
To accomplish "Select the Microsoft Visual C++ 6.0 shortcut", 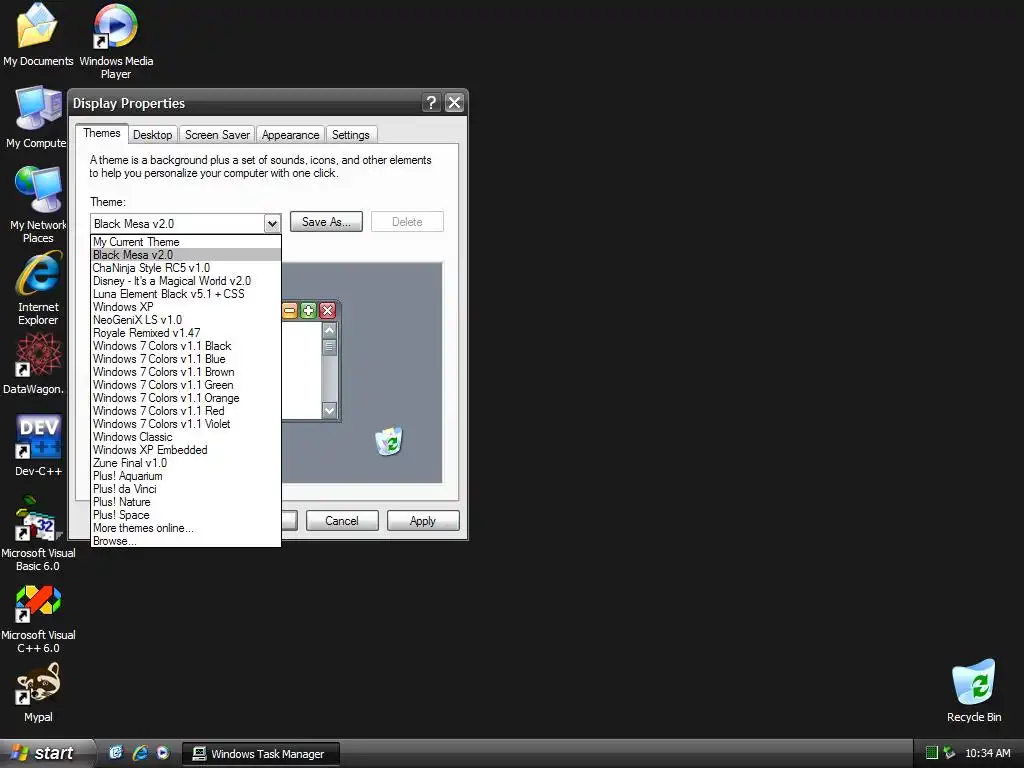I will pyautogui.click(x=38, y=619).
